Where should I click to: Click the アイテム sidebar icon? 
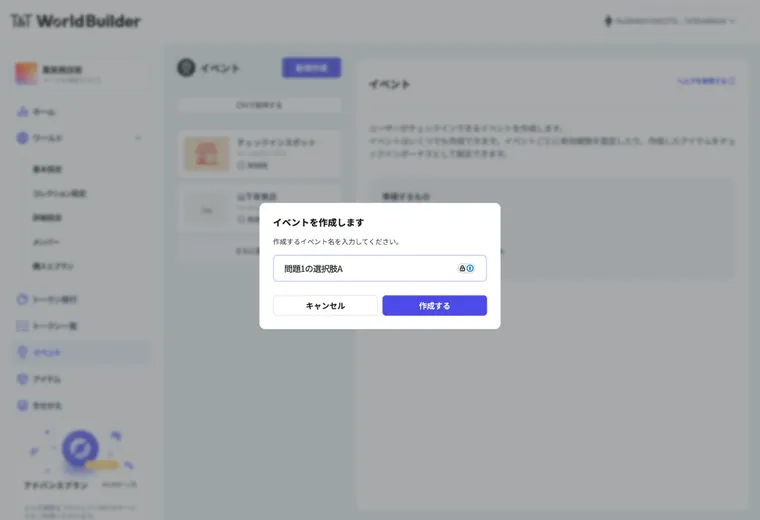pyautogui.click(x=22, y=379)
